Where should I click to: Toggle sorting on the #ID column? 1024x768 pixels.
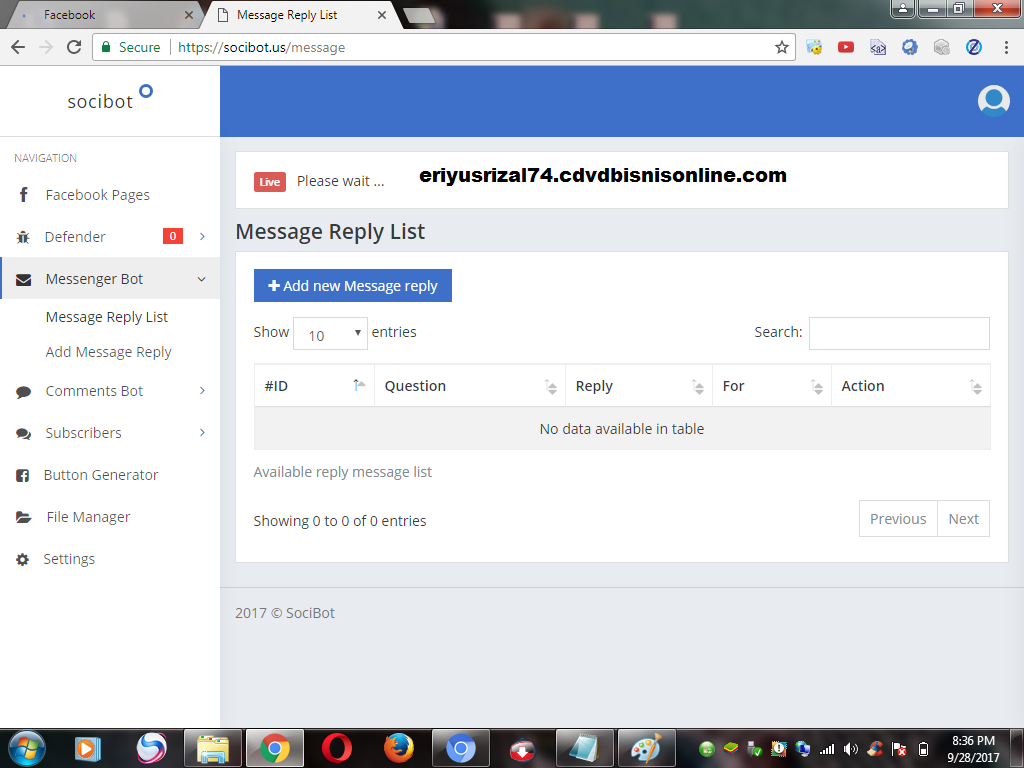coord(314,385)
